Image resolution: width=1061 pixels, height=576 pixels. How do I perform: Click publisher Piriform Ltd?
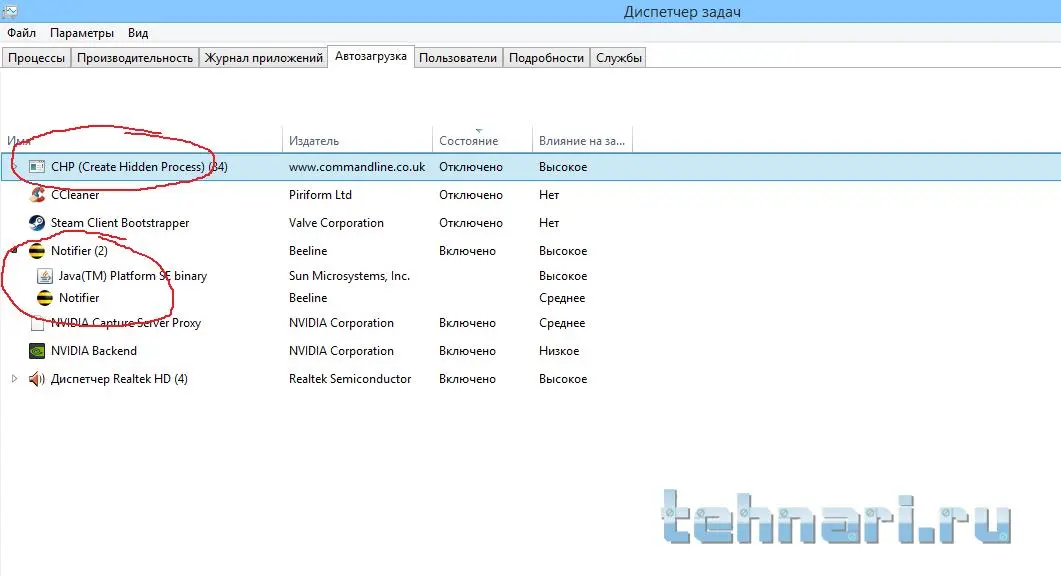(320, 195)
